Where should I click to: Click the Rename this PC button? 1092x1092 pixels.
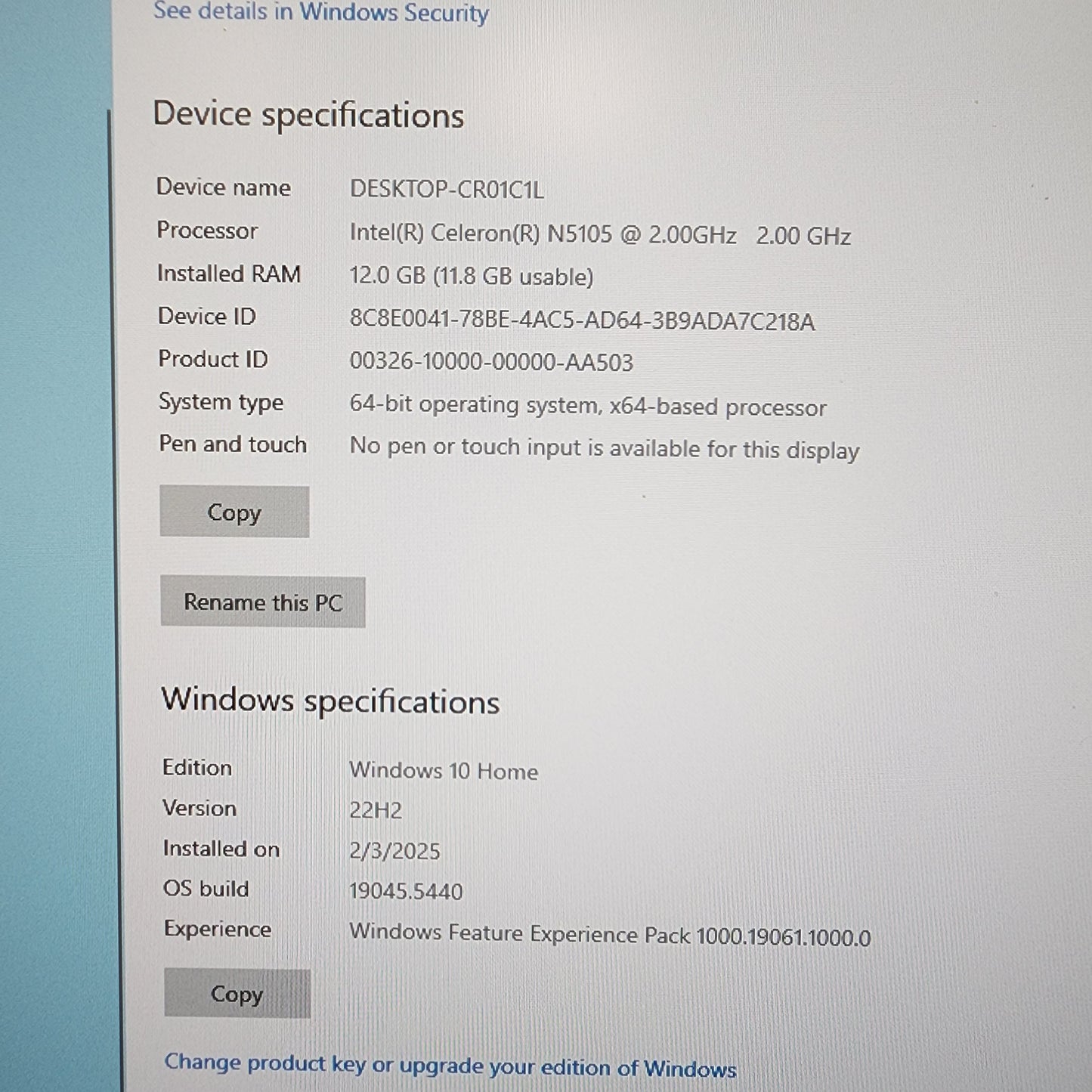click(x=263, y=602)
